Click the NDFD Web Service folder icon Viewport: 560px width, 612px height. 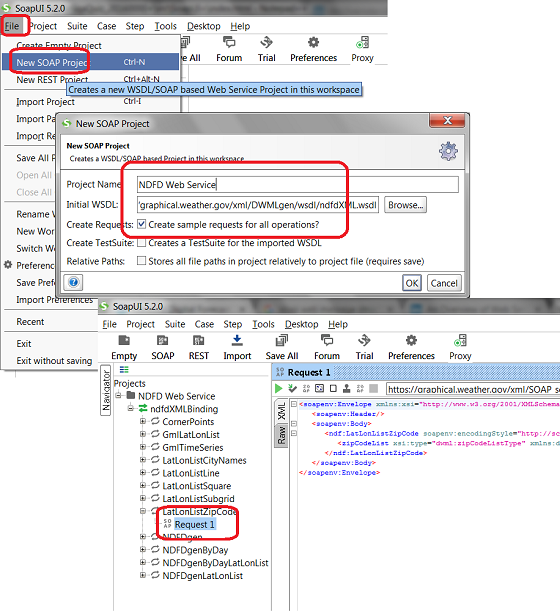pos(131,395)
